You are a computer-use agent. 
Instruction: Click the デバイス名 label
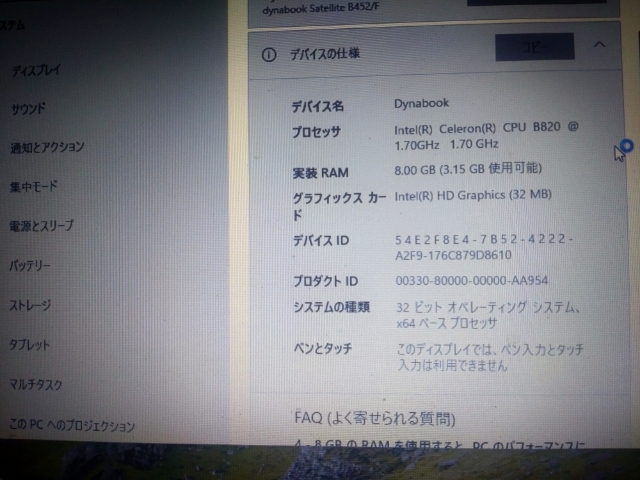point(317,107)
